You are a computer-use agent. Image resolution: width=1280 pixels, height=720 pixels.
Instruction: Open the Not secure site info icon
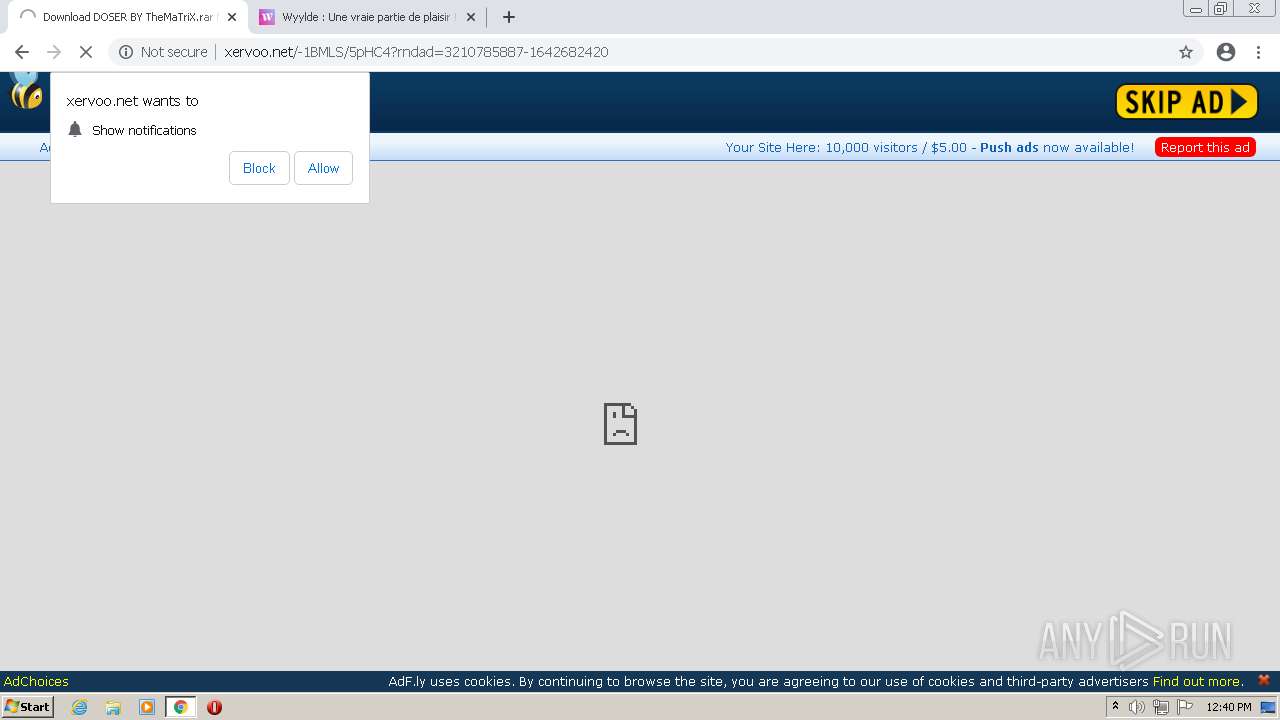pos(126,52)
